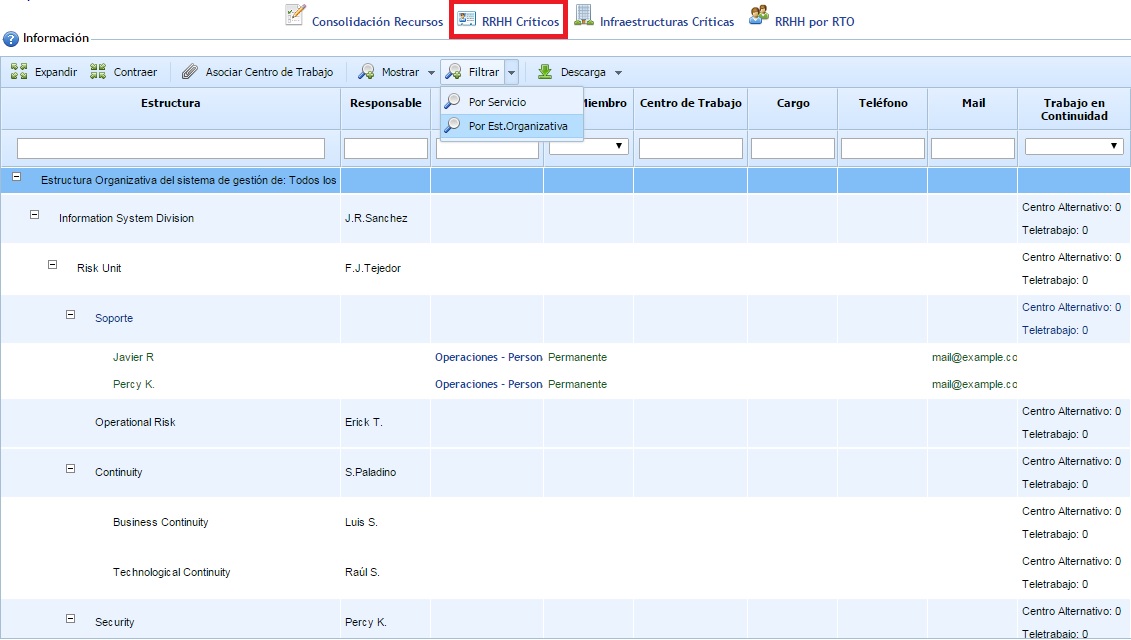Image resolution: width=1131 pixels, height=640 pixels.
Task: Click the Contraer toolbar icon
Action: (x=98, y=72)
